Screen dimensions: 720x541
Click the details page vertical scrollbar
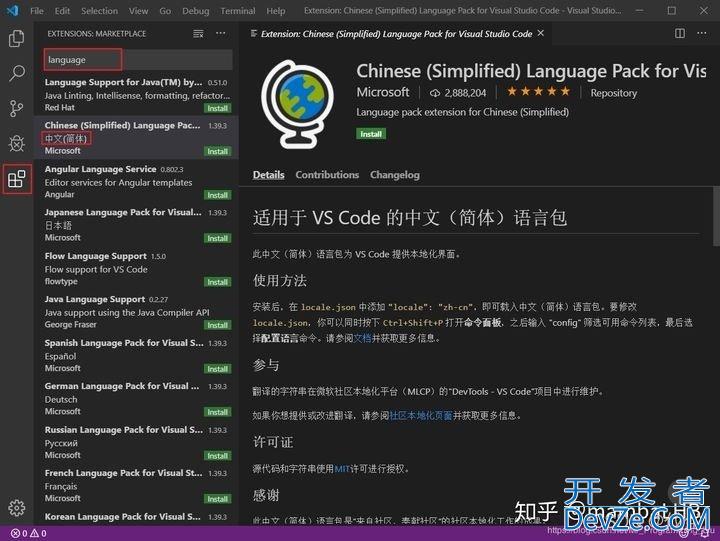(716, 216)
